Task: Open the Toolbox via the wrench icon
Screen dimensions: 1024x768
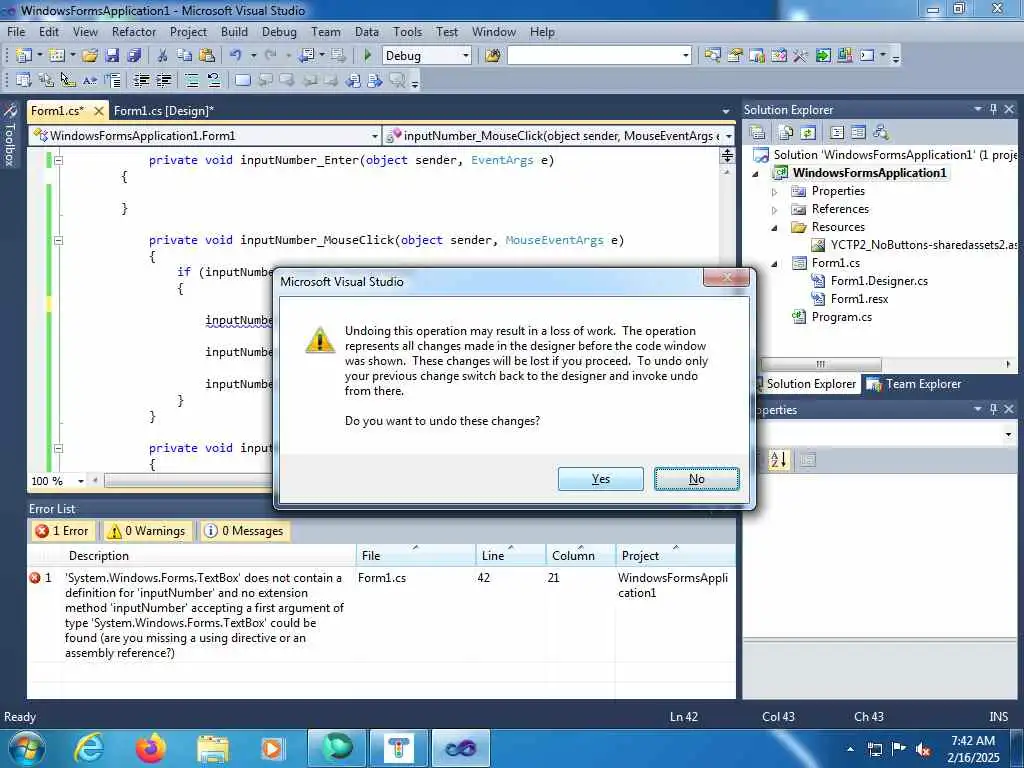Action: [x=801, y=56]
